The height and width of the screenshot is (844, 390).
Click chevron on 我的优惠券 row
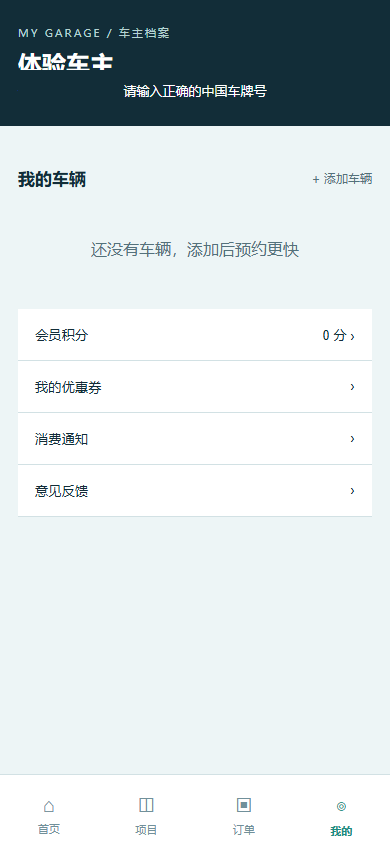tap(352, 386)
